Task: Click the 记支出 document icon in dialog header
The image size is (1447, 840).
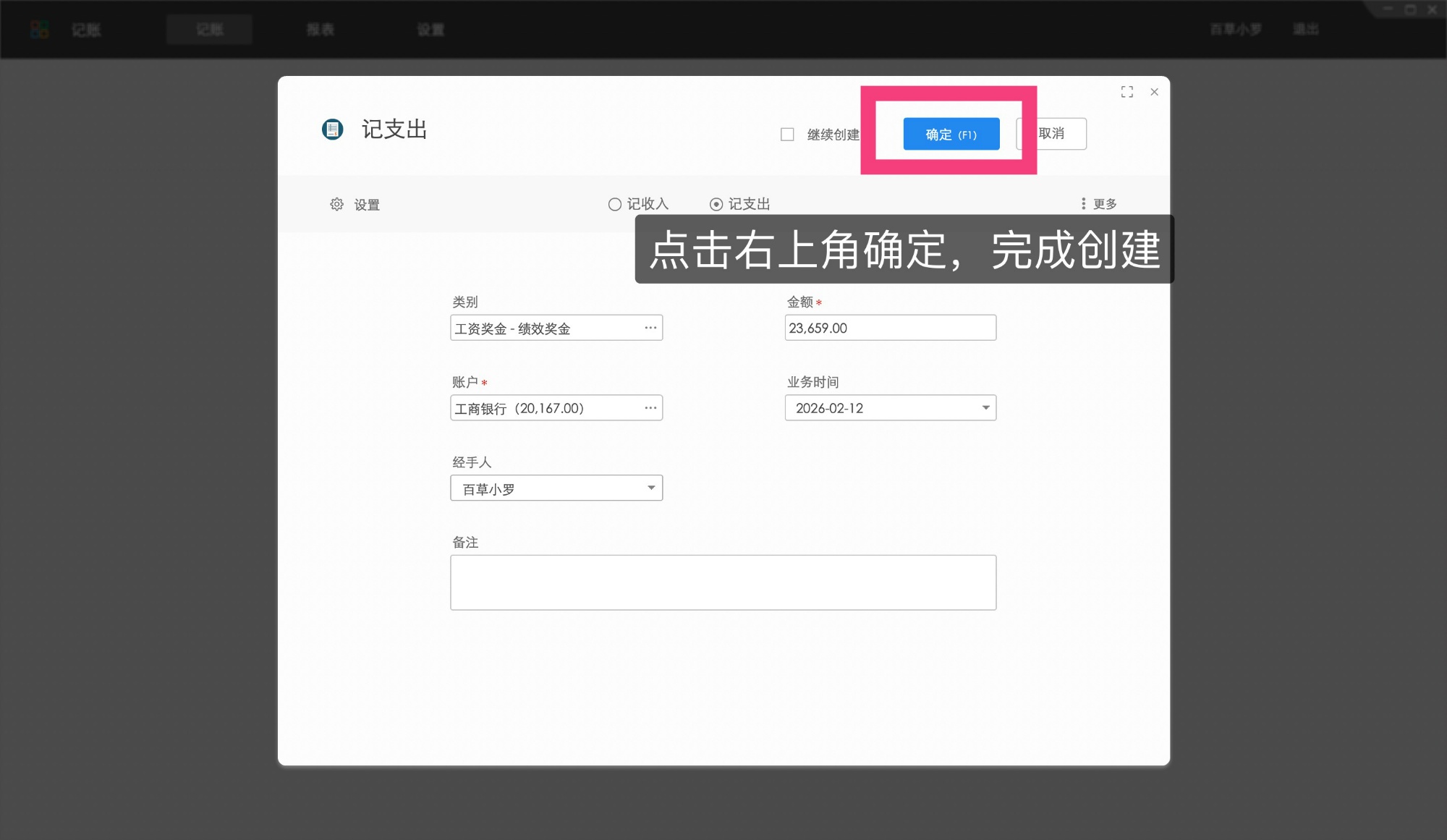Action: (x=333, y=130)
